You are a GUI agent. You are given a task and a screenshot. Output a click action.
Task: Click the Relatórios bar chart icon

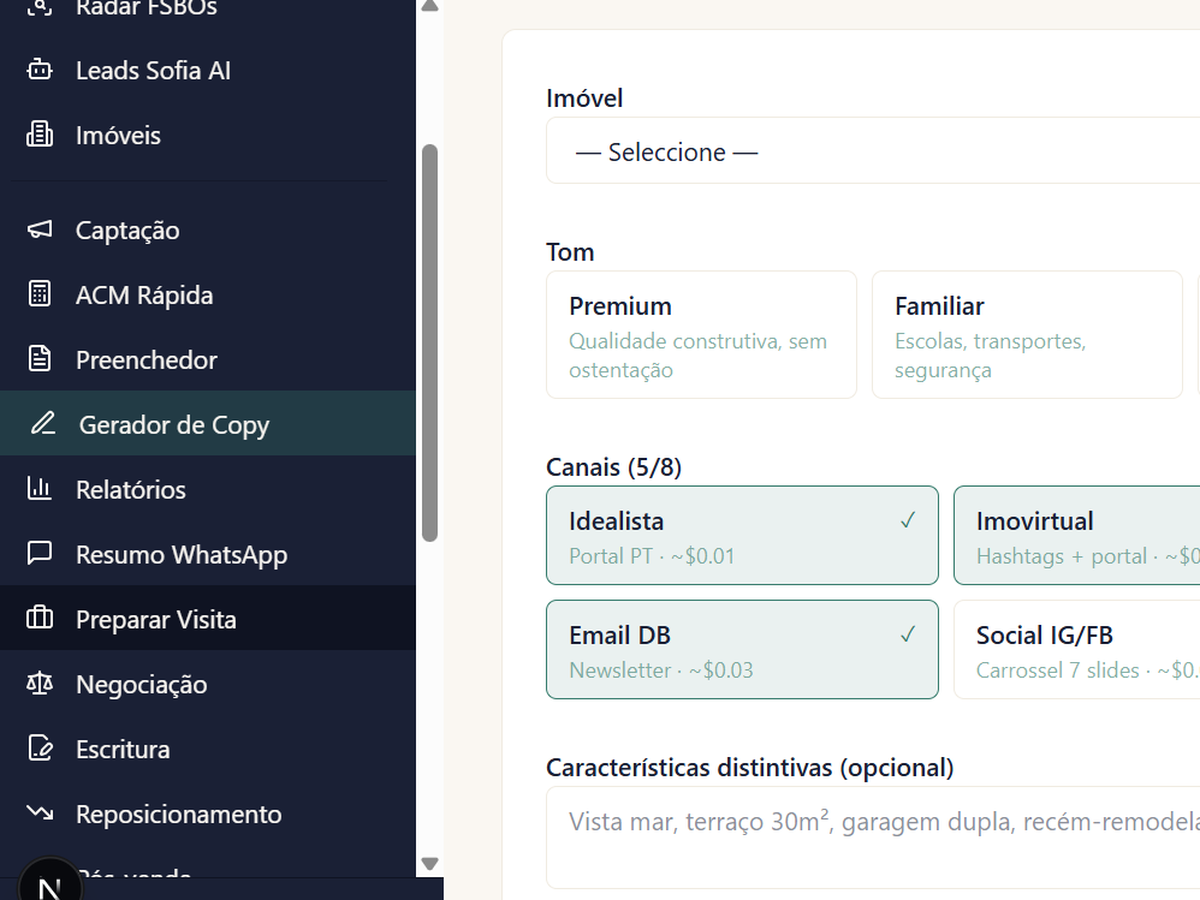click(39, 489)
